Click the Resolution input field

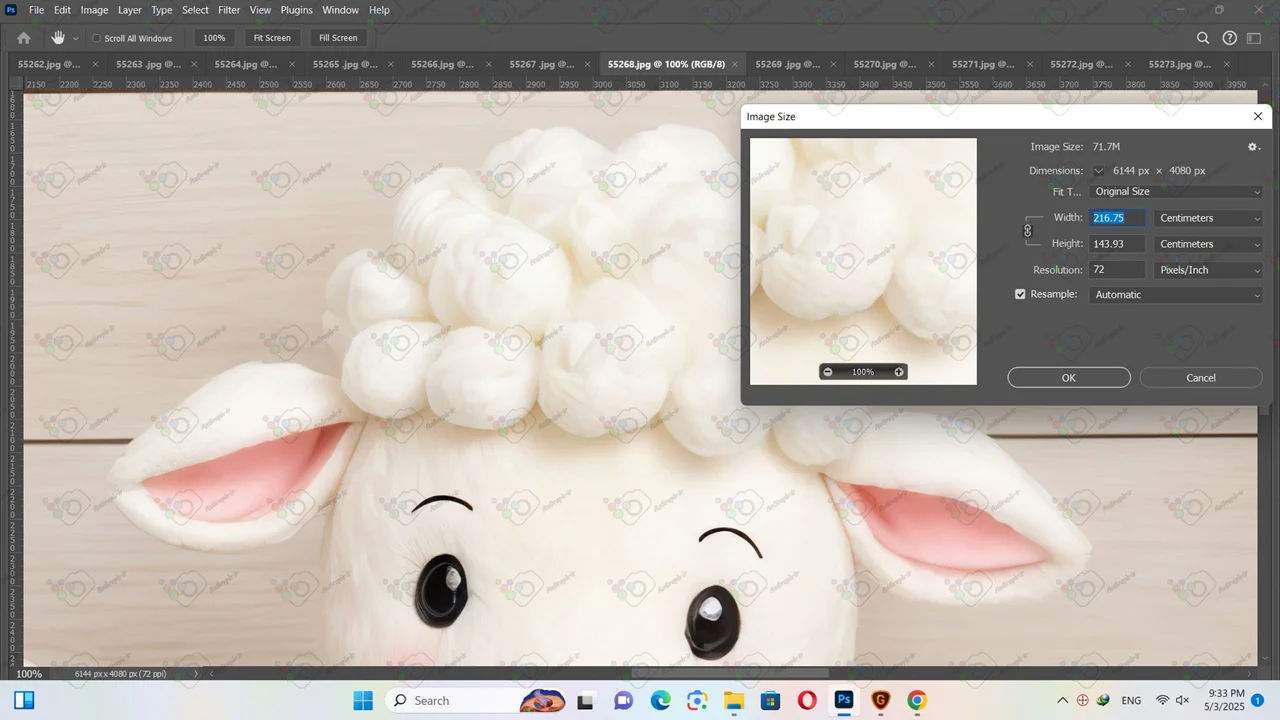point(1117,270)
